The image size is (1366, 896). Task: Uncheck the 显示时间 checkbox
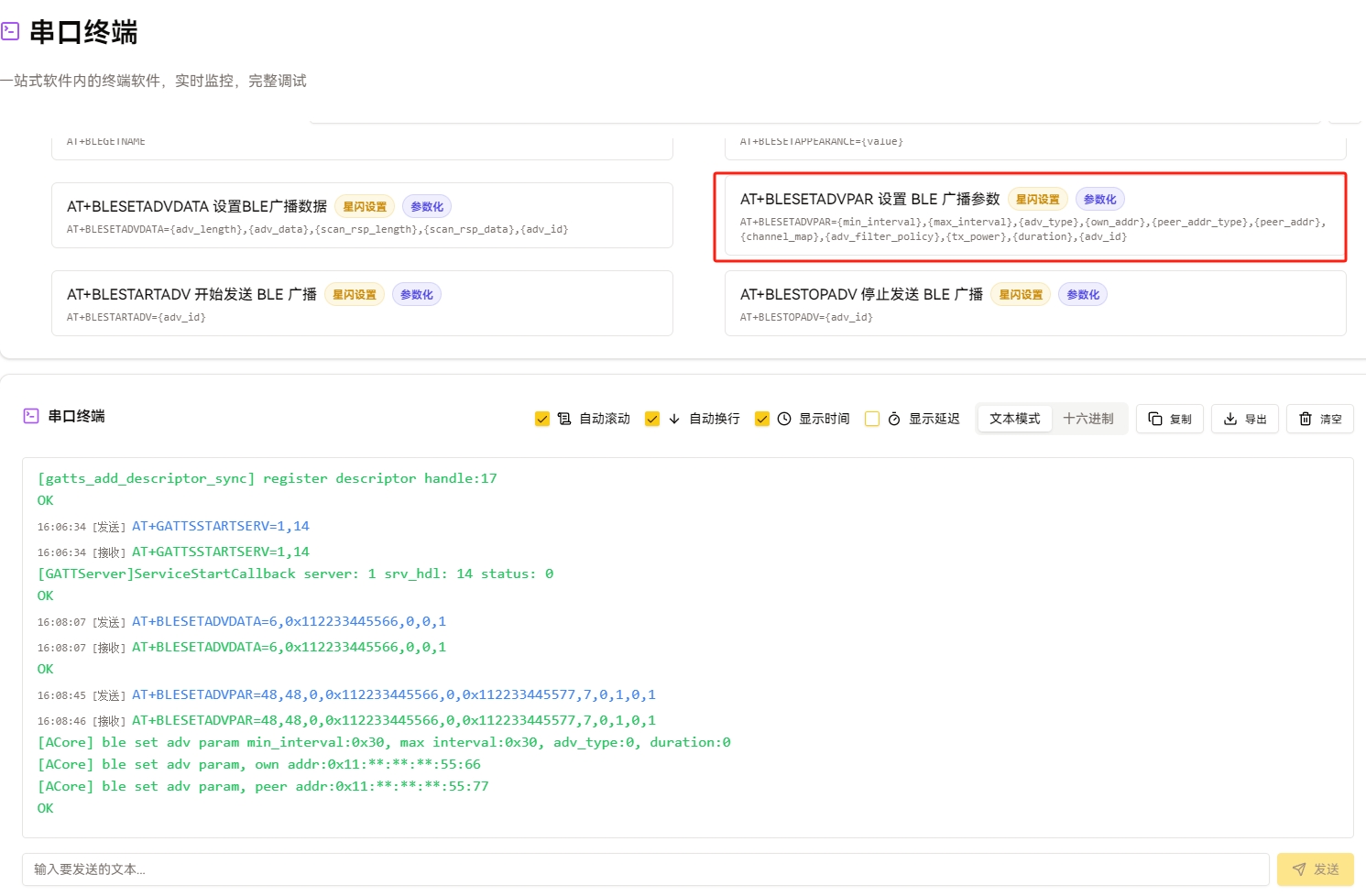click(x=762, y=419)
